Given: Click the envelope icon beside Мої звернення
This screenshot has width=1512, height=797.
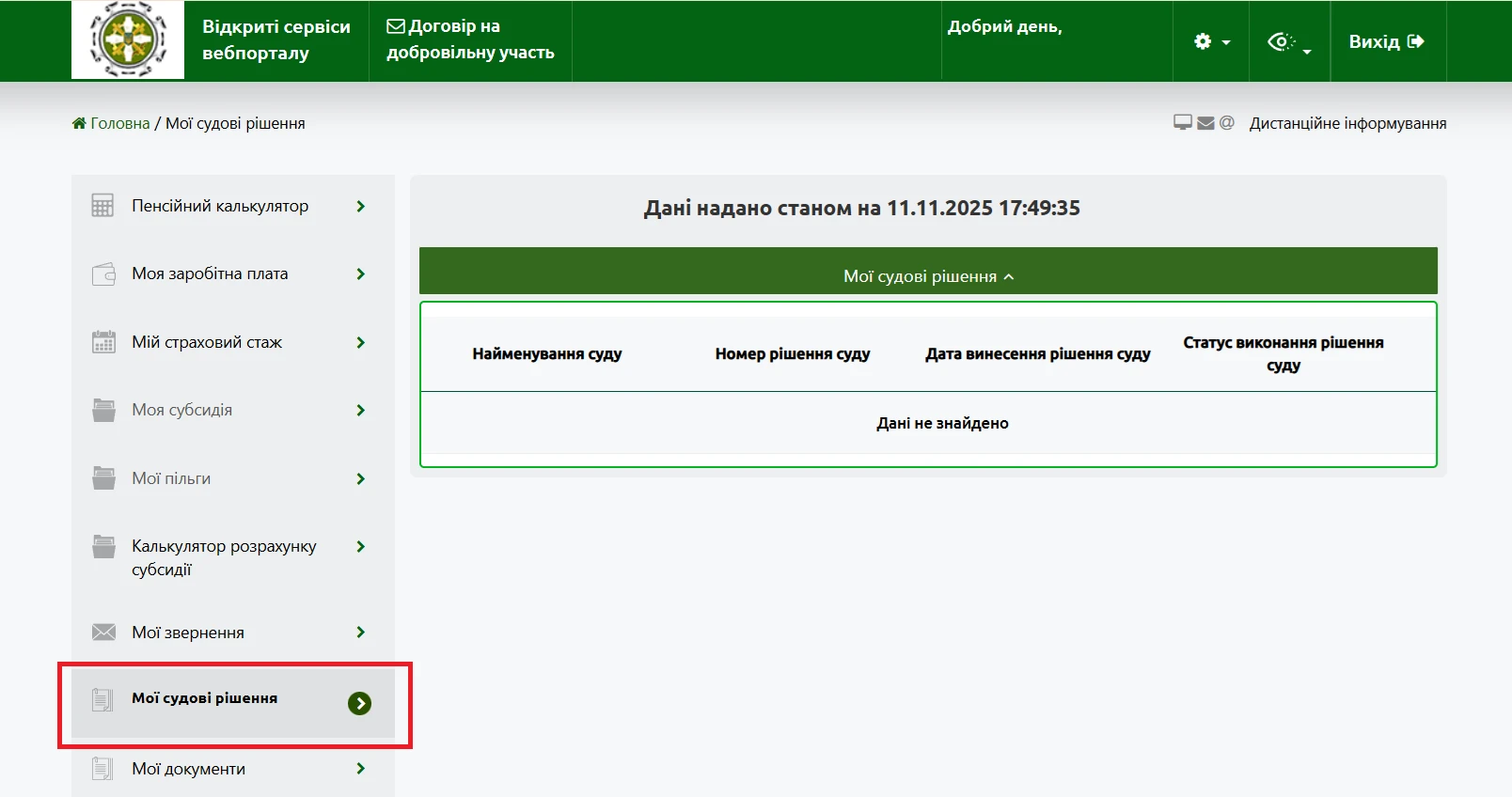Looking at the screenshot, I should 103,633.
